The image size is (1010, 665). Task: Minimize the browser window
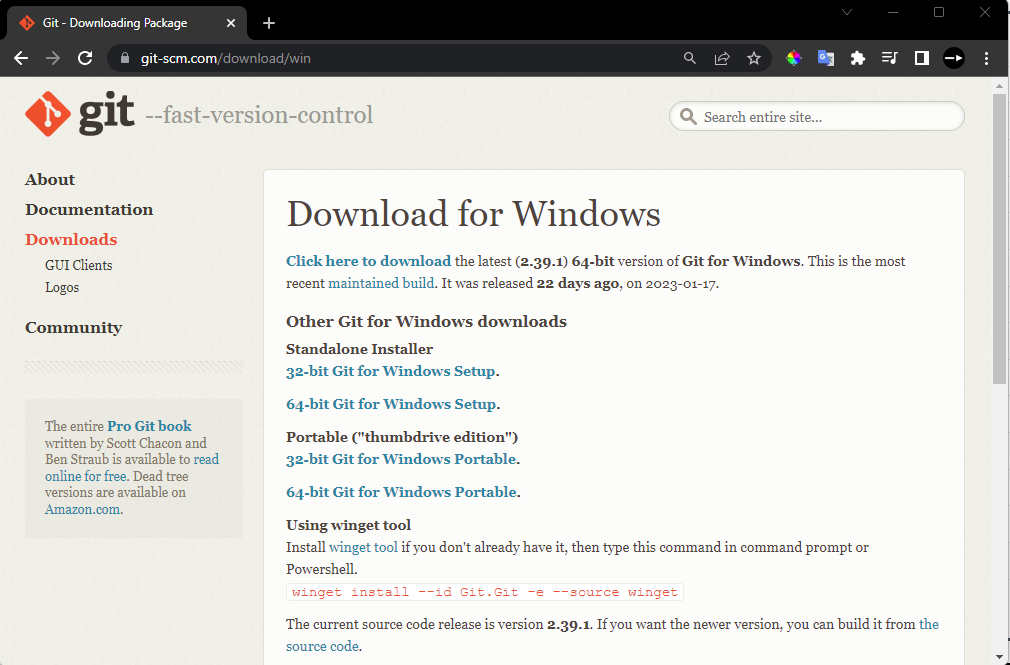coord(893,12)
